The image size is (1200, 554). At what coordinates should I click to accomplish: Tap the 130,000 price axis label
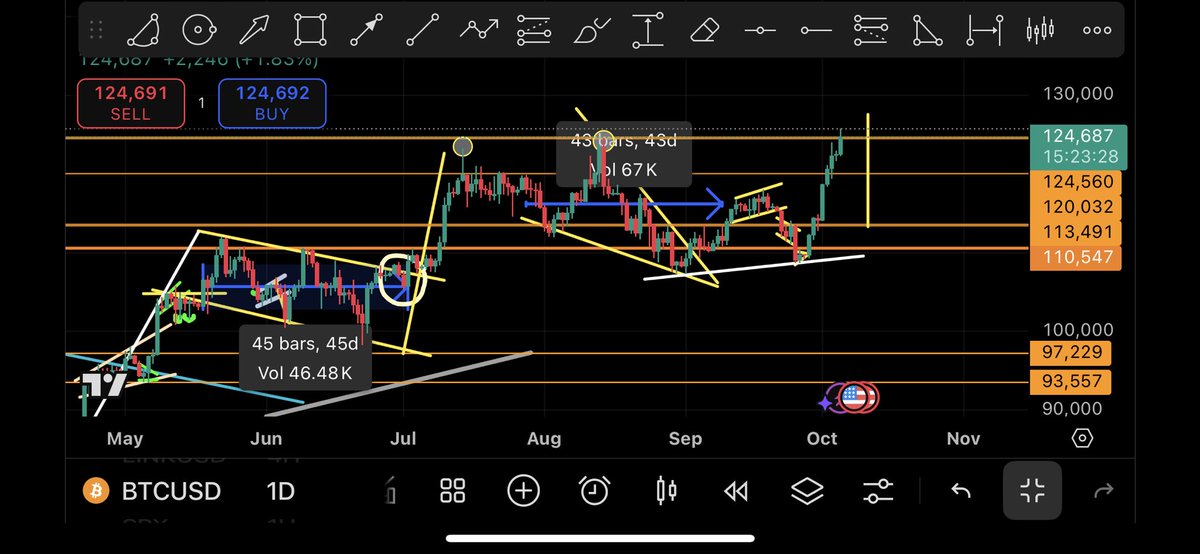tap(1079, 94)
